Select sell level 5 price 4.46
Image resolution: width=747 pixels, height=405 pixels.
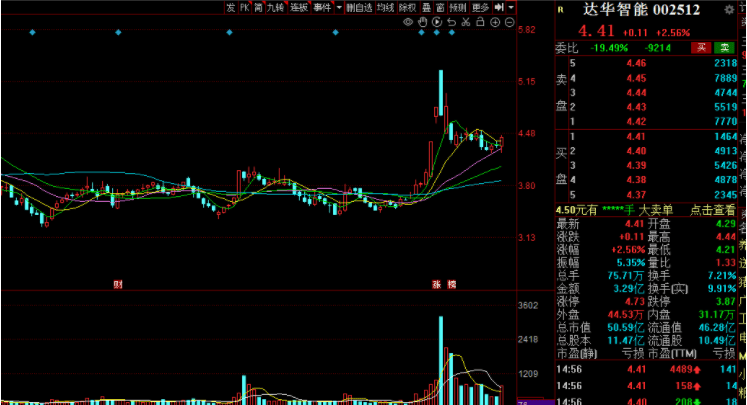pos(636,63)
